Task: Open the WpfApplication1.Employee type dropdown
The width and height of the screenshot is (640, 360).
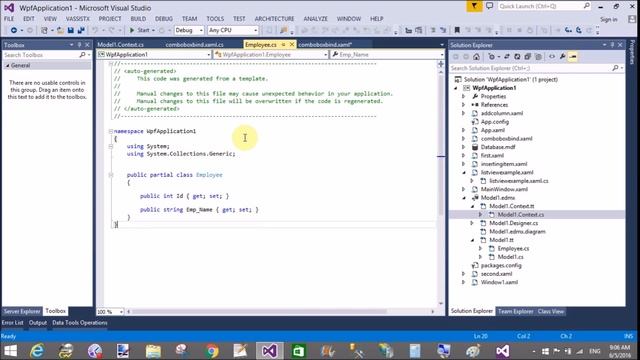Action: [x=271, y=54]
